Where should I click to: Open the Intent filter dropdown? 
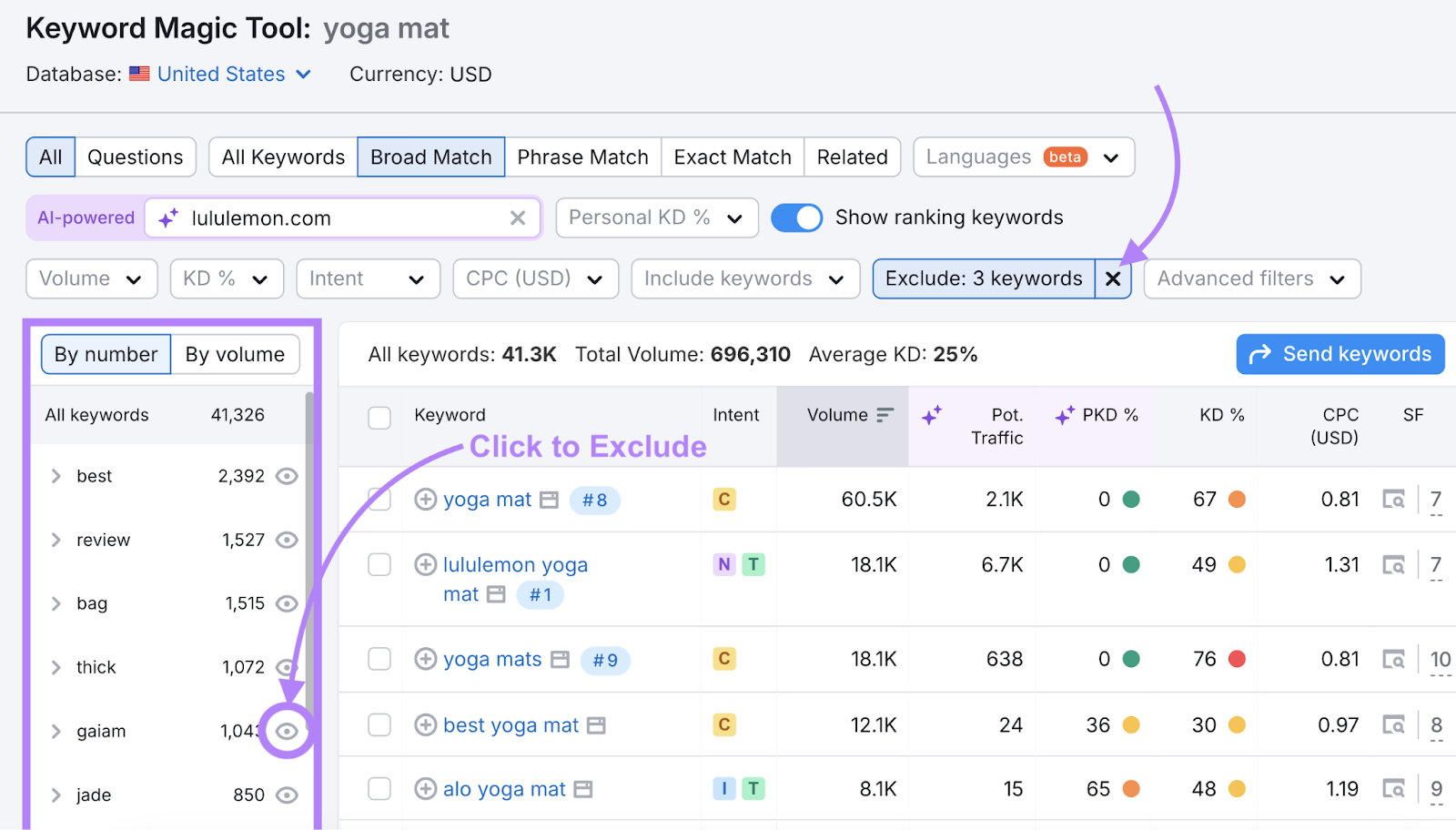pos(368,278)
